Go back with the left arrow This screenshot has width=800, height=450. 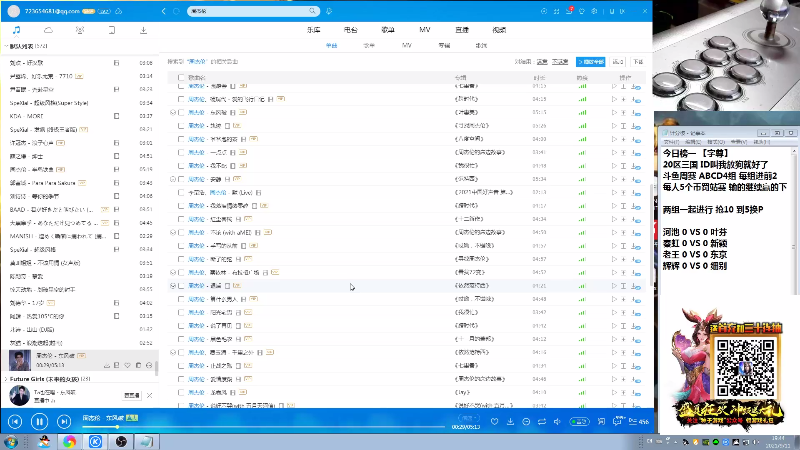(163, 11)
